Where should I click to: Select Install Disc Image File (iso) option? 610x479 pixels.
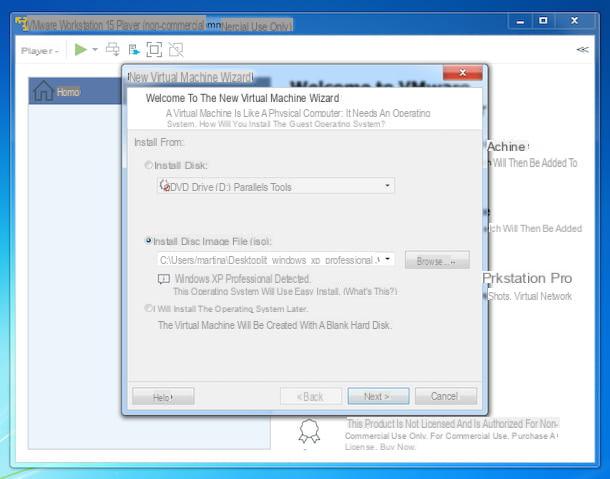pos(148,240)
